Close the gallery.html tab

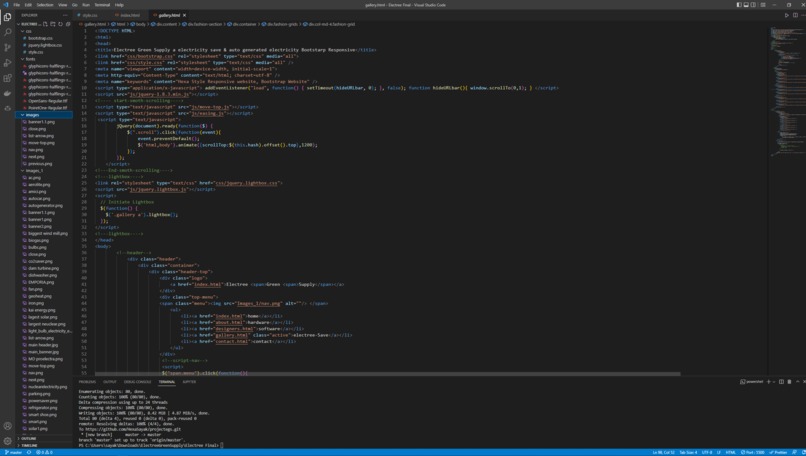(x=185, y=15)
